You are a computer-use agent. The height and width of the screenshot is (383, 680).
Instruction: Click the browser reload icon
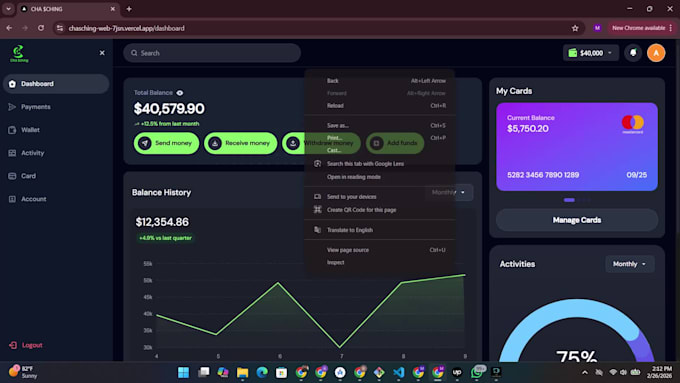[41, 28]
